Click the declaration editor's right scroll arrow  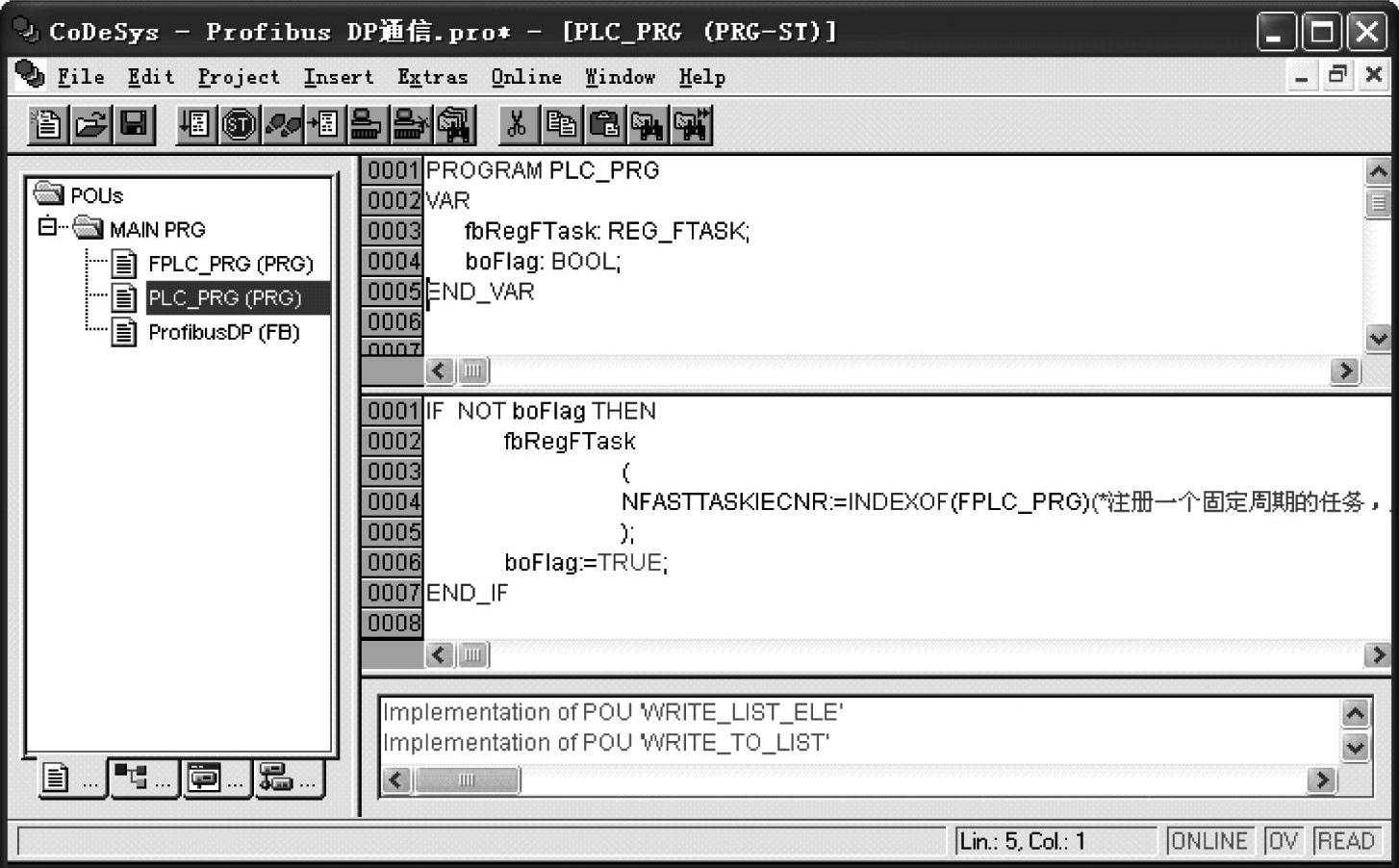(1345, 370)
